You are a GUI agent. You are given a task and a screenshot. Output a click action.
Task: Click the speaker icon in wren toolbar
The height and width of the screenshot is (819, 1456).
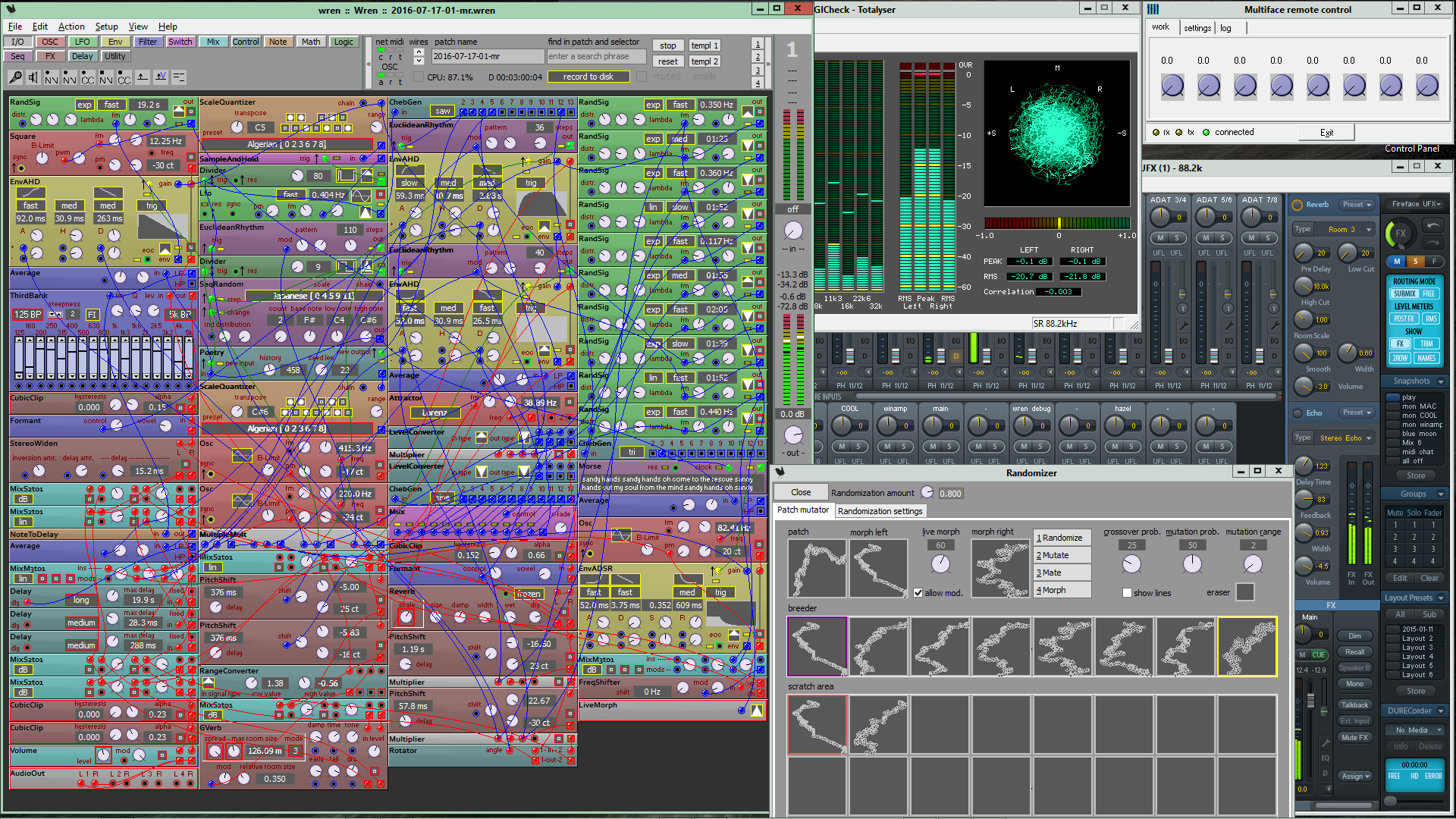point(33,77)
